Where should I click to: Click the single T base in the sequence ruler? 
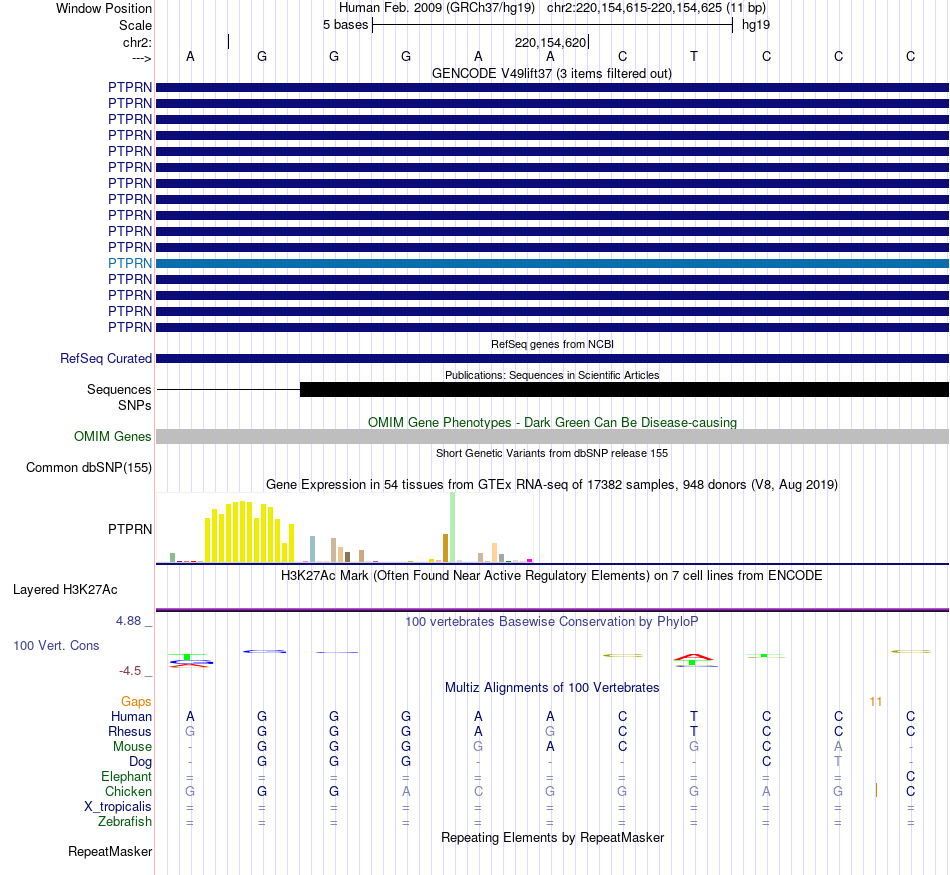[x=694, y=56]
